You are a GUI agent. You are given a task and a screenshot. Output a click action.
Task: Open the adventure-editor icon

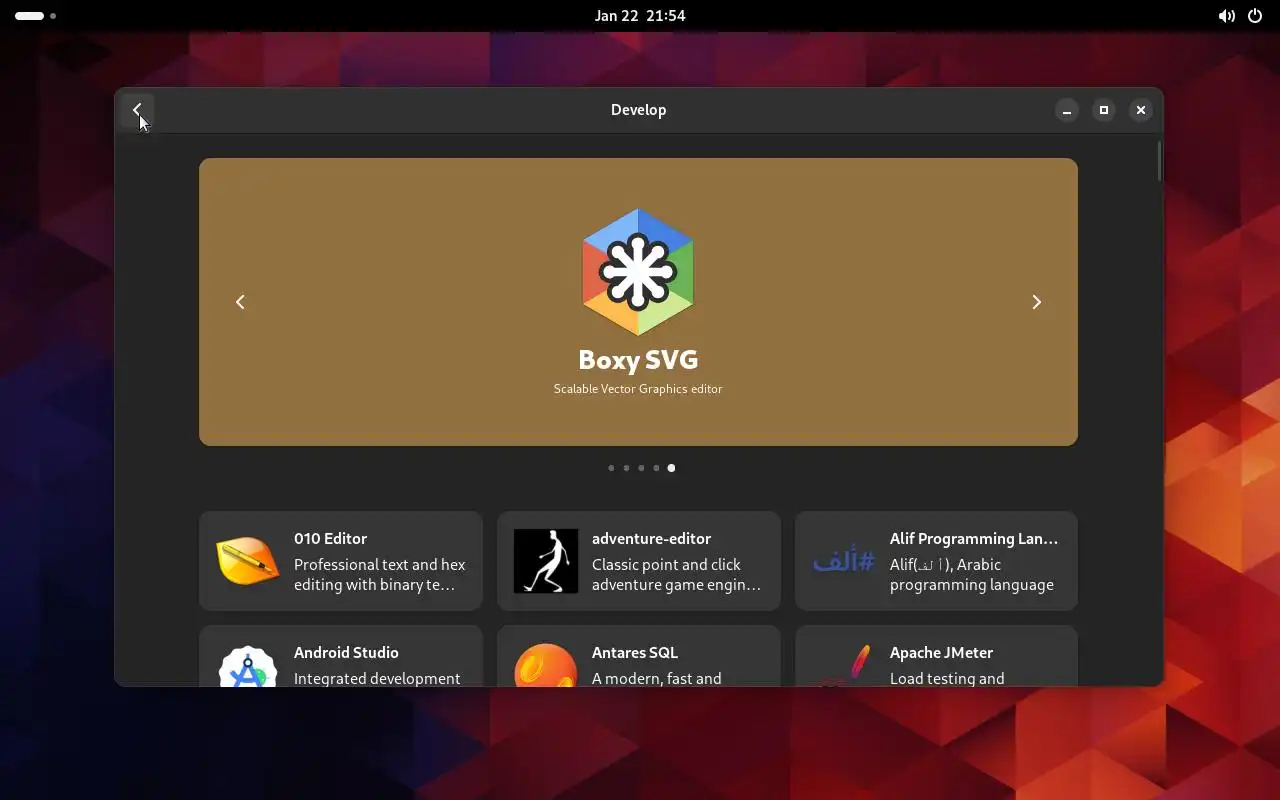(546, 561)
